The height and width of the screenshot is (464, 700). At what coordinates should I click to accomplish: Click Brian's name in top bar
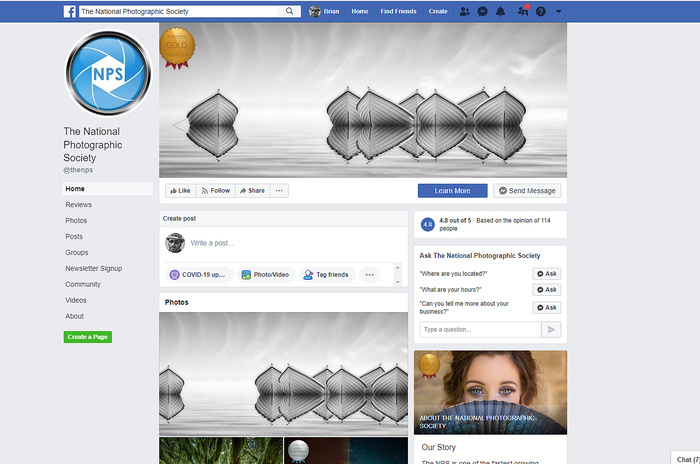point(331,11)
